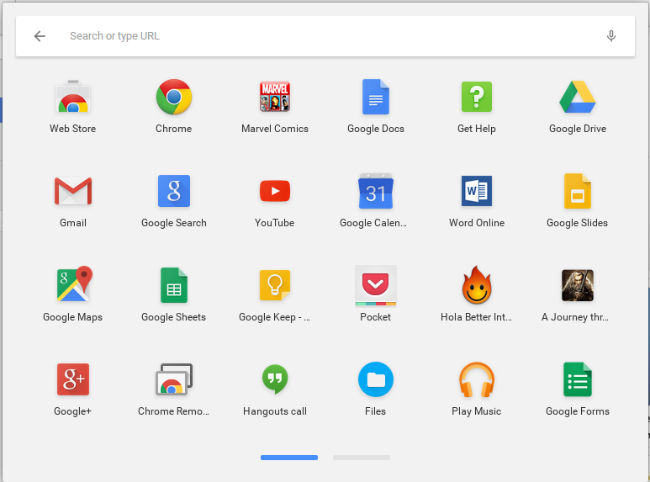Open Gmail app
The image size is (650, 482).
(x=73, y=191)
